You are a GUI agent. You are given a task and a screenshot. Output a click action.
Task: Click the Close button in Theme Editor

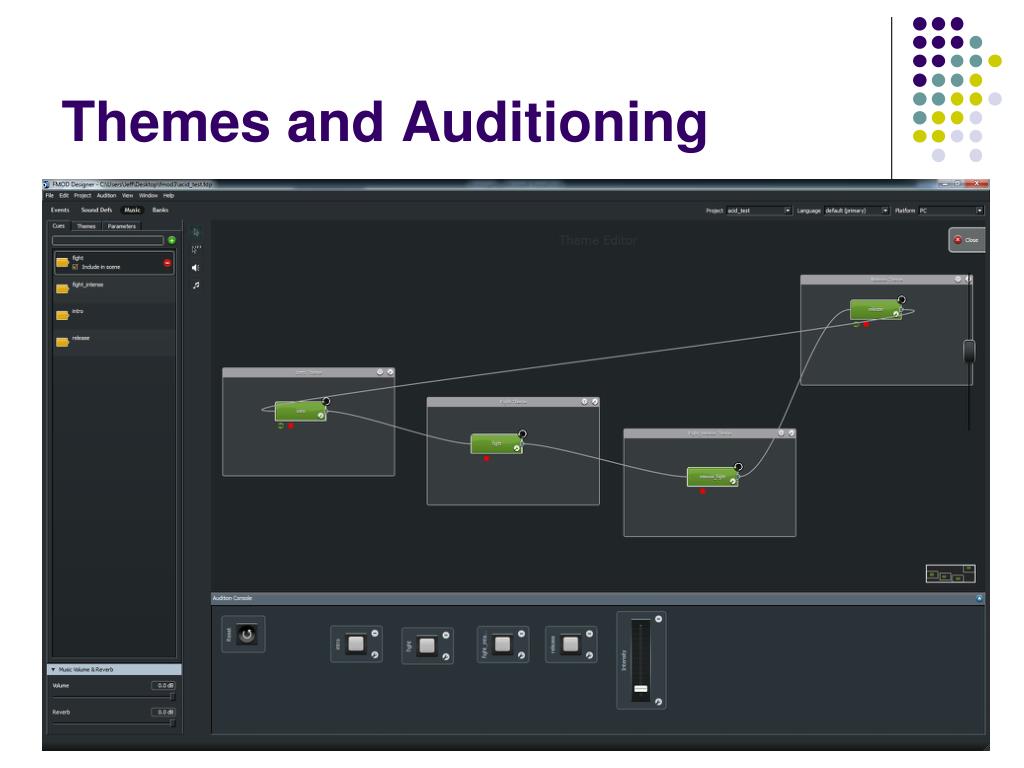click(967, 240)
